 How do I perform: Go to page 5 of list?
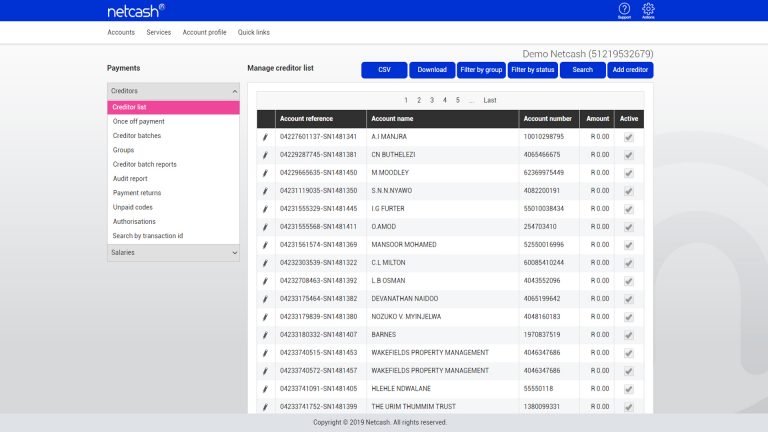click(457, 100)
